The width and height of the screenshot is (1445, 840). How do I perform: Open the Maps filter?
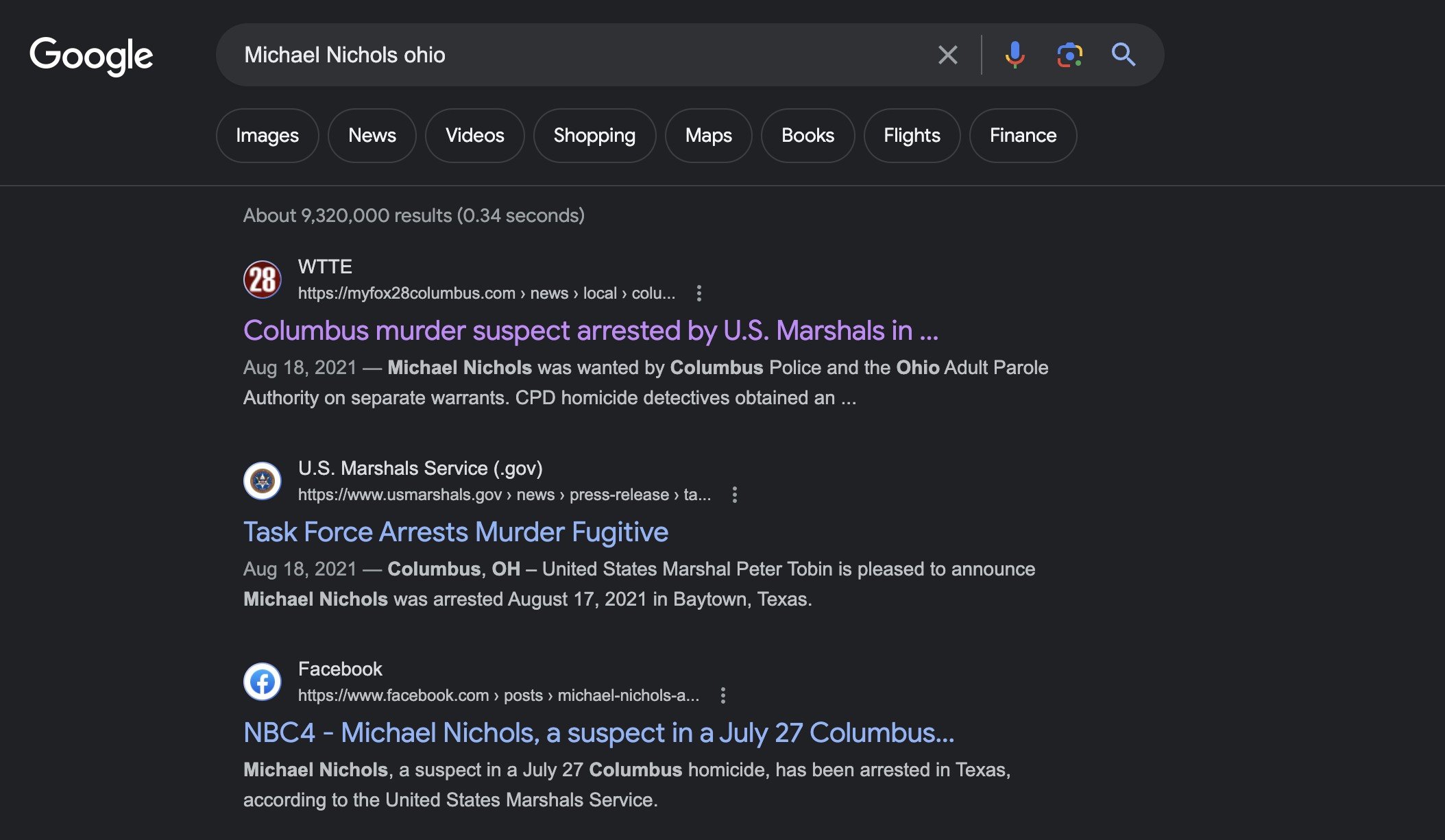click(709, 136)
